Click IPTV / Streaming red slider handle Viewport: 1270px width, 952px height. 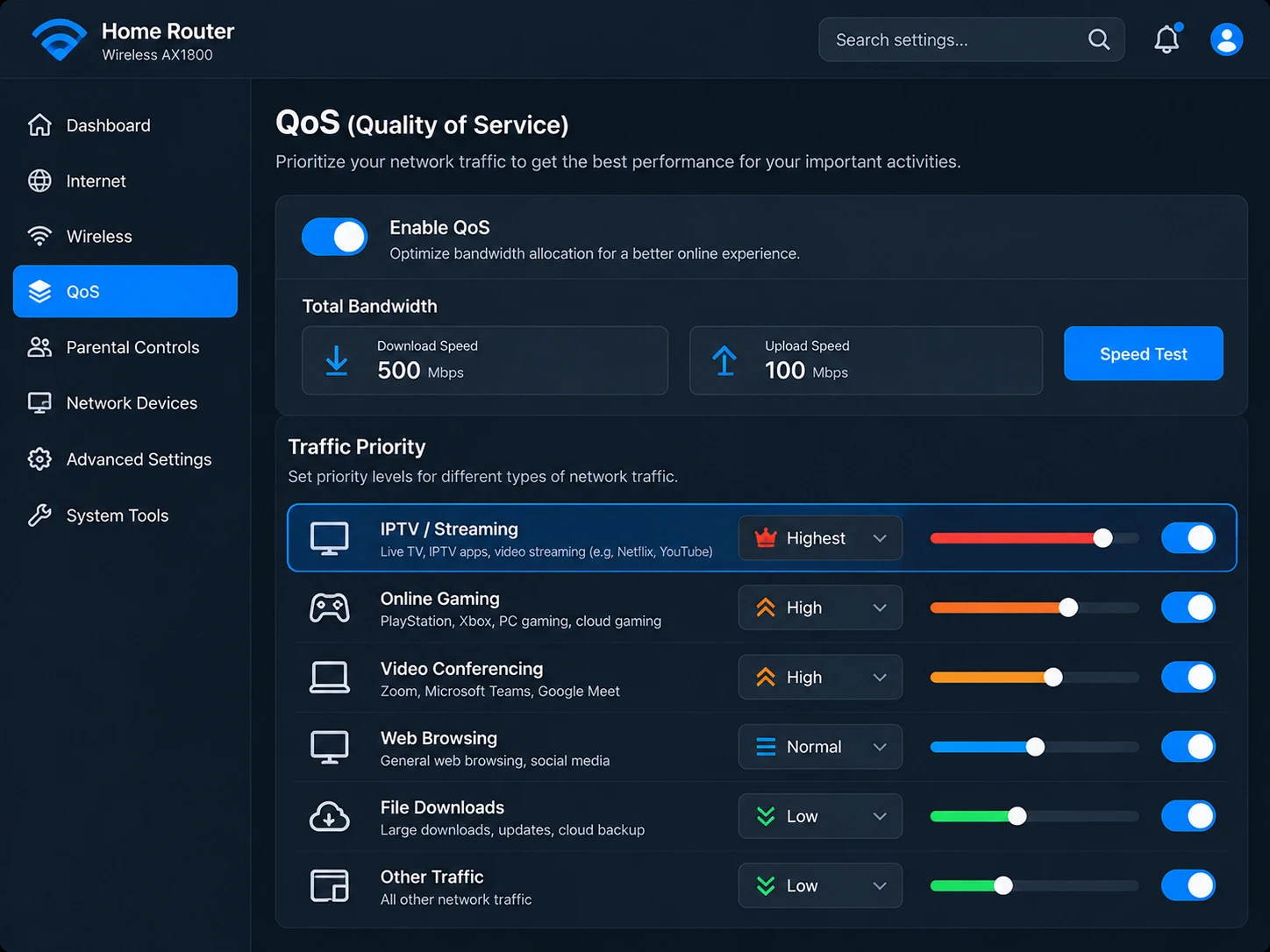(1102, 538)
